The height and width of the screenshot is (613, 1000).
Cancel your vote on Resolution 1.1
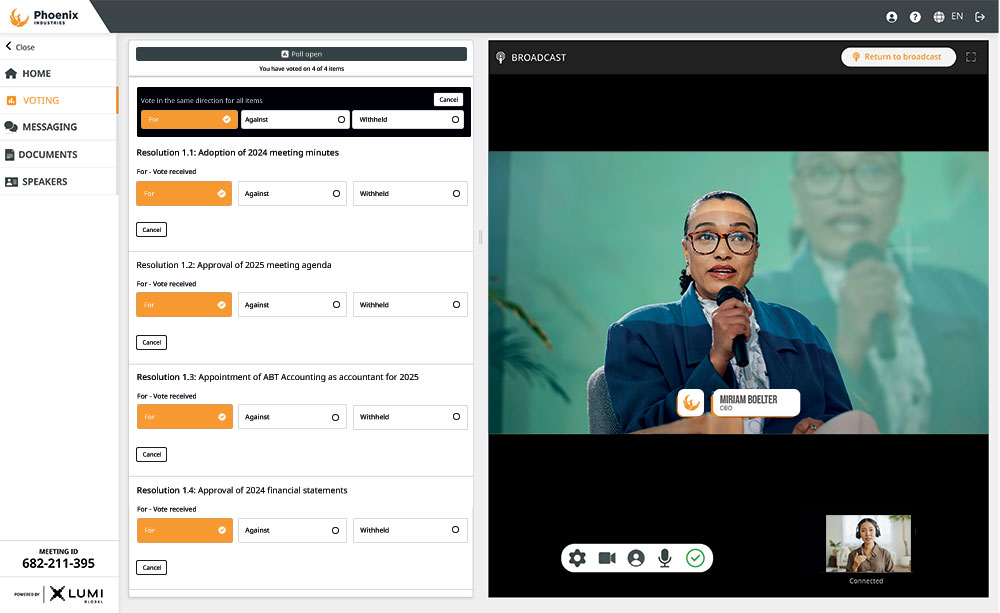click(151, 229)
